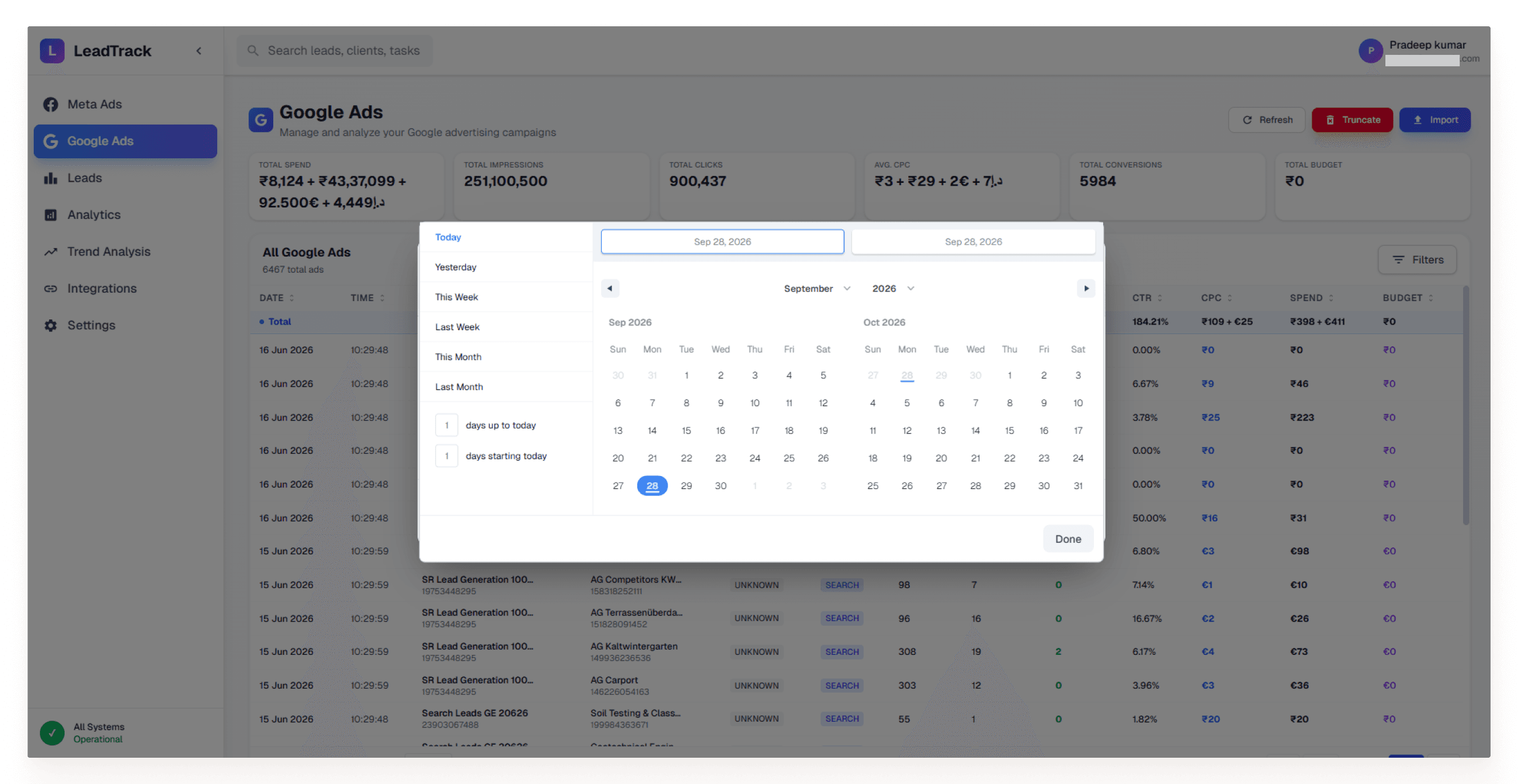The height and width of the screenshot is (784, 1518).
Task: Select September 15 in the calendar
Action: point(686,431)
